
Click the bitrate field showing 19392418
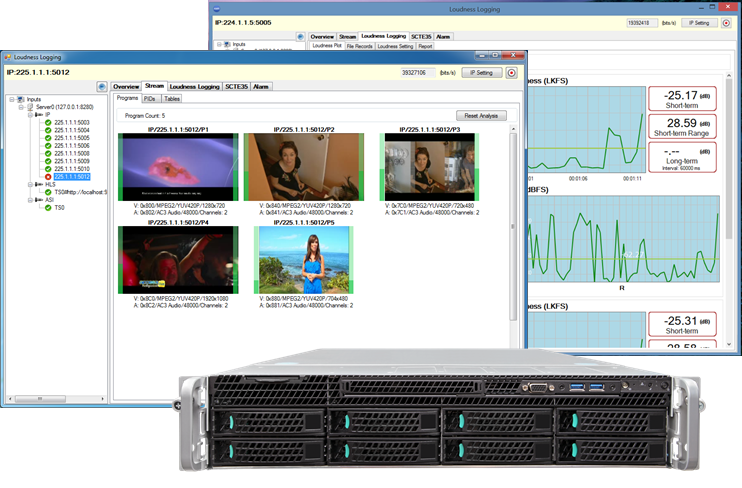pos(641,23)
